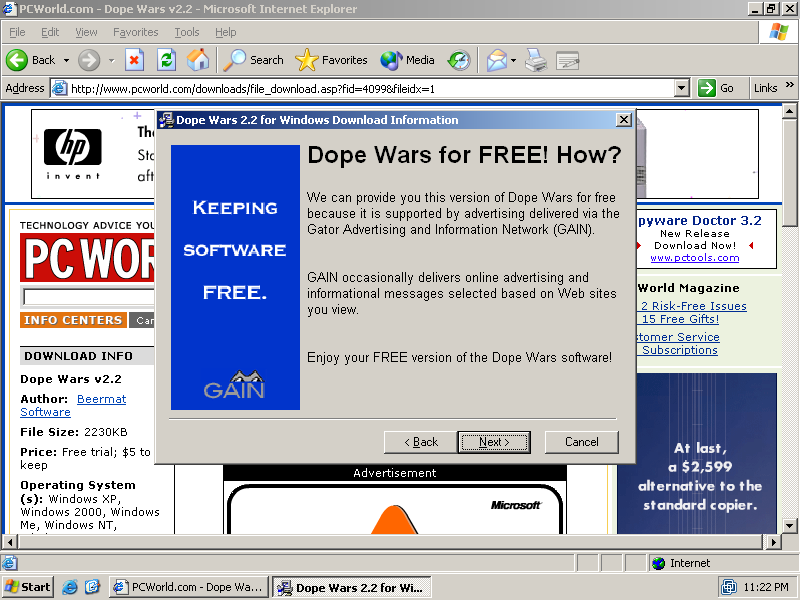Switch to Dope Wars 2.2 taskbar button
Viewport: 800px width, 600px height.
(352, 587)
